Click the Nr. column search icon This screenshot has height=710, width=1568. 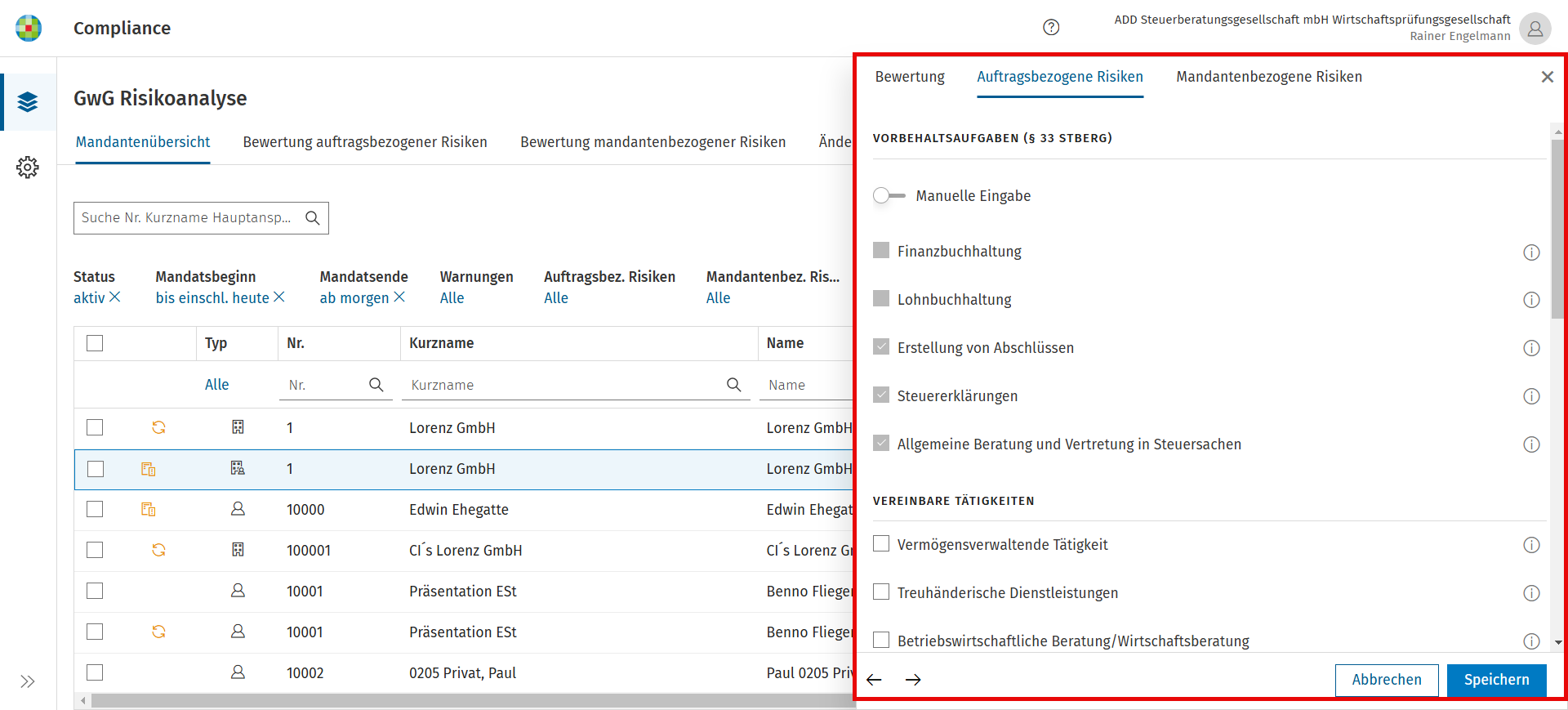(376, 385)
